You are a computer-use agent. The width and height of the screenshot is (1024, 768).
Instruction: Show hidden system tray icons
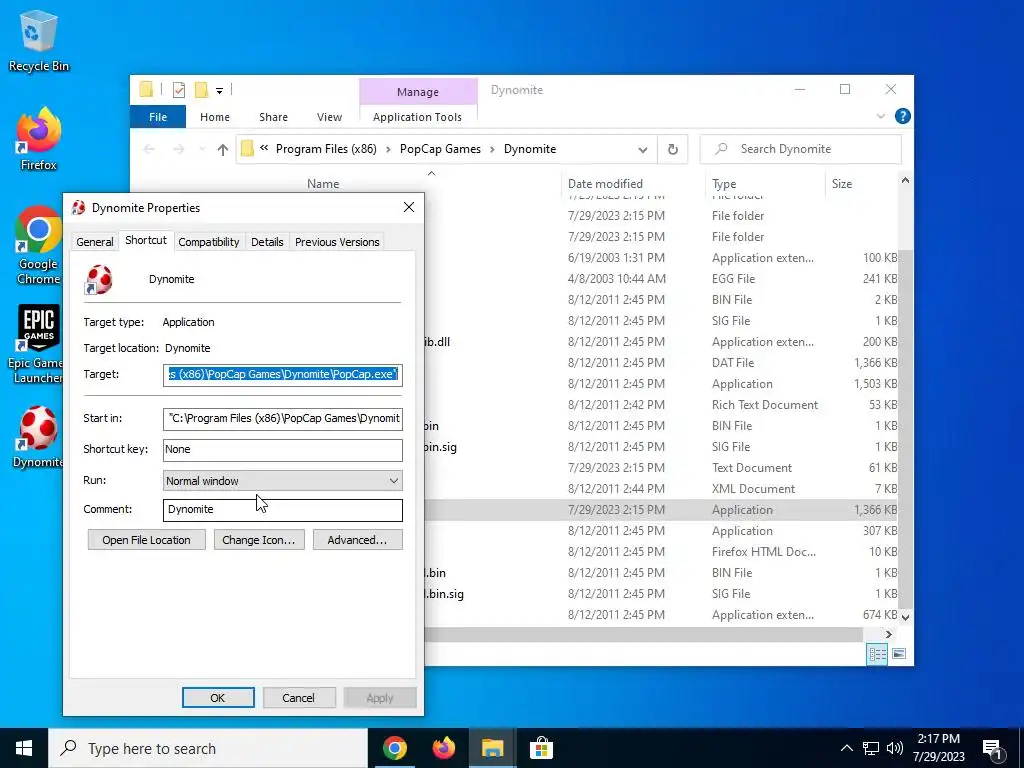846,748
